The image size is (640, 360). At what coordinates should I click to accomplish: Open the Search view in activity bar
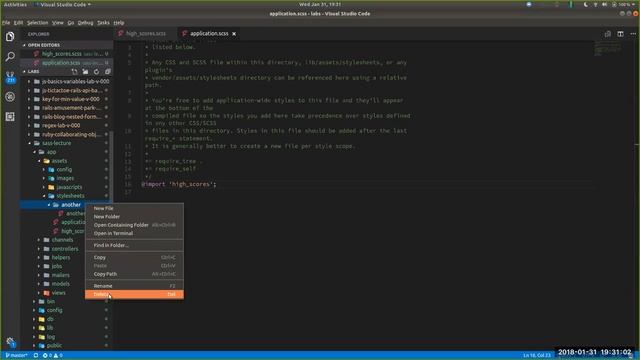10,56
